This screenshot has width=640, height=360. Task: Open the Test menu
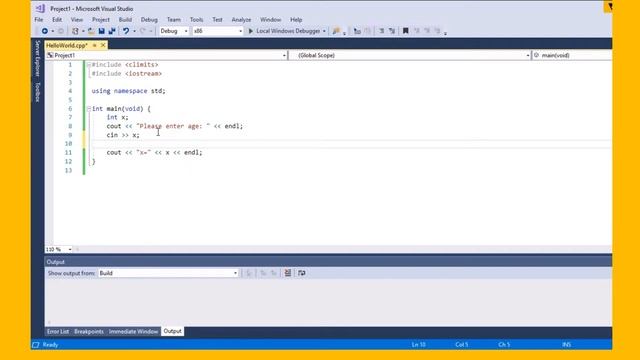[x=218, y=20]
